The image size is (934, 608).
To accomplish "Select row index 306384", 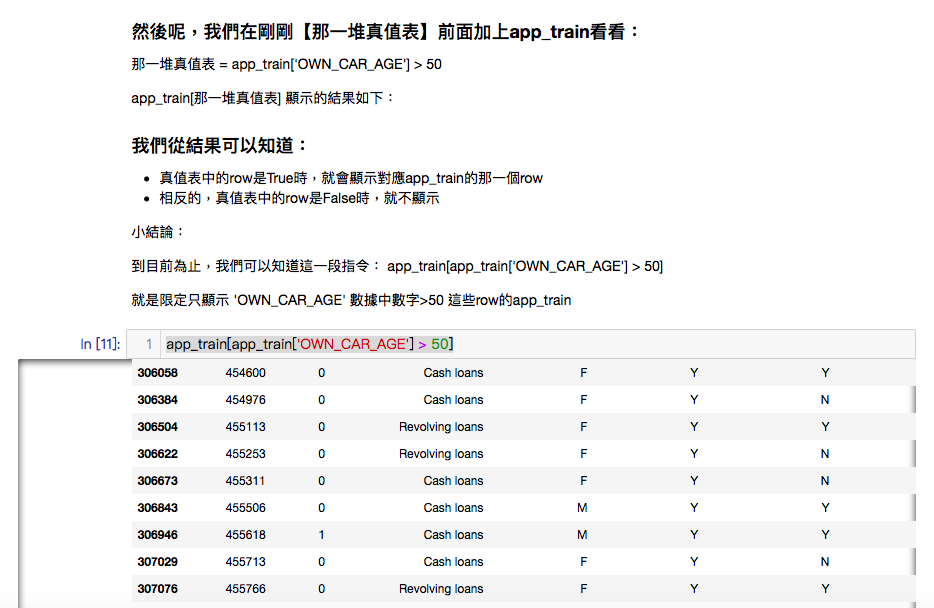I will pos(157,400).
